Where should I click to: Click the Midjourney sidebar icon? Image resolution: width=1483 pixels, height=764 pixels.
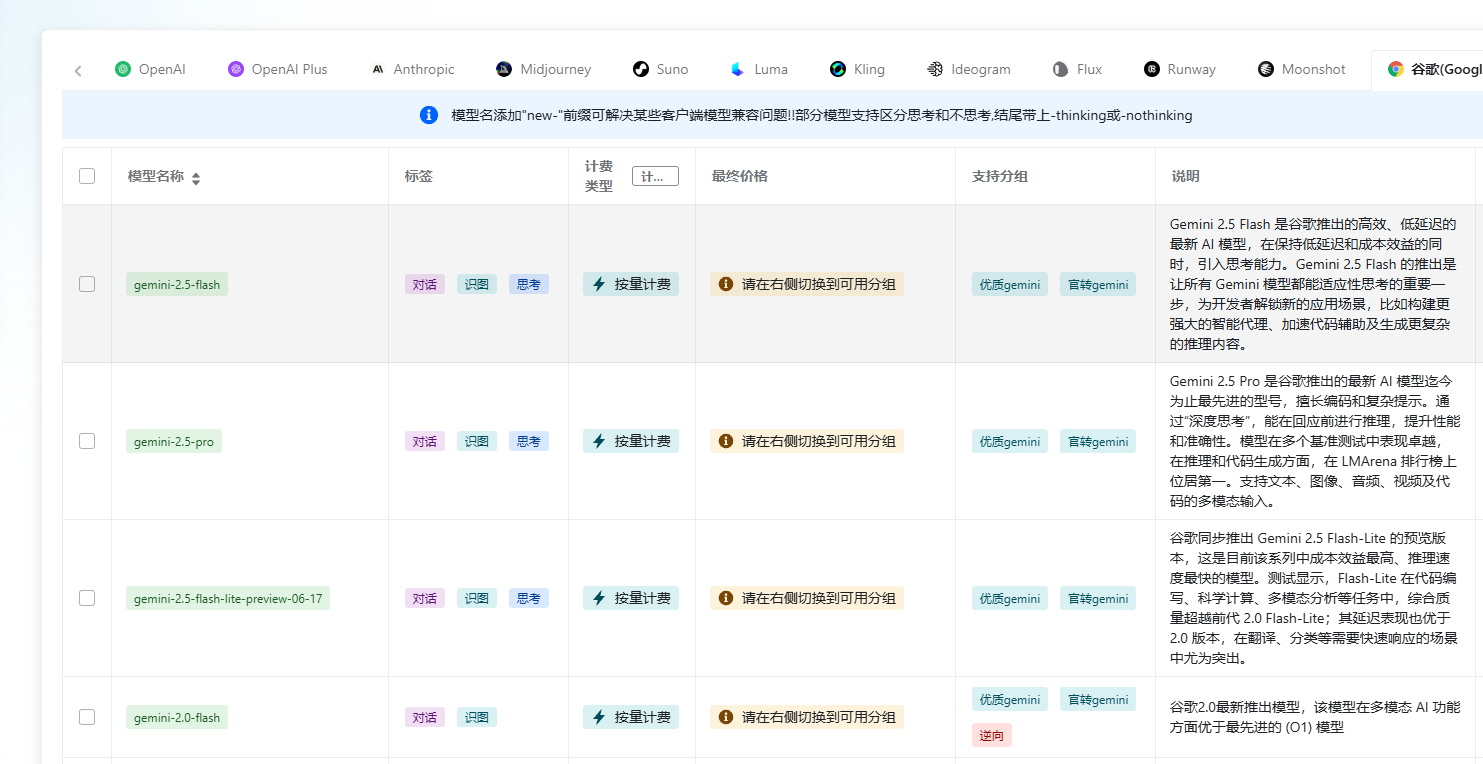coord(503,69)
